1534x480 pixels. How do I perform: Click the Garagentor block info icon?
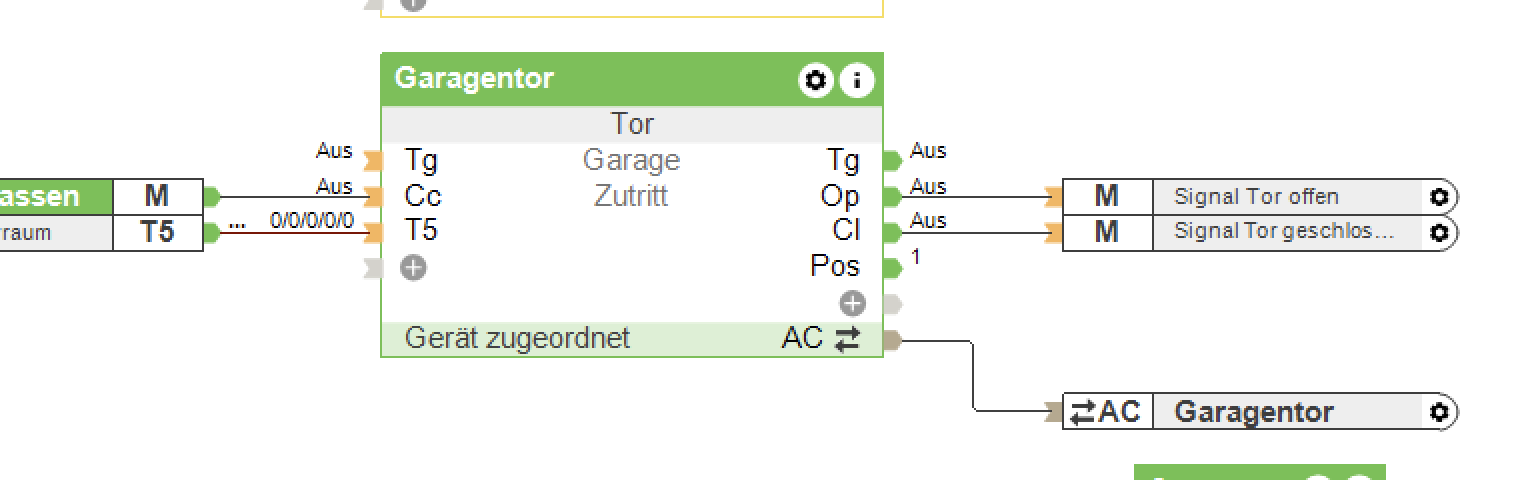[x=856, y=80]
